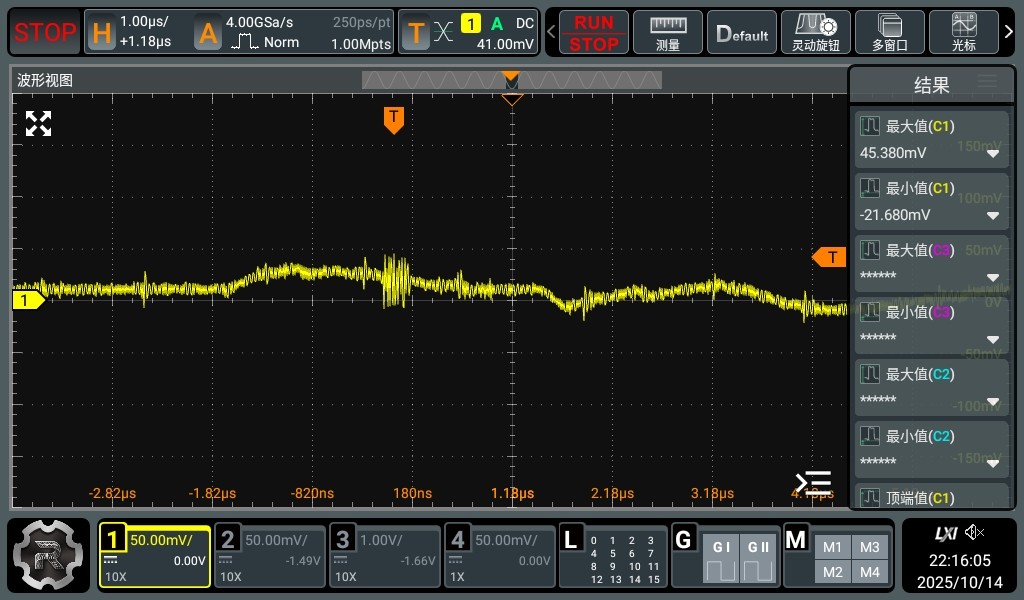1024x600 pixels.
Task: Open the settings gear home menu
Action: click(x=49, y=555)
